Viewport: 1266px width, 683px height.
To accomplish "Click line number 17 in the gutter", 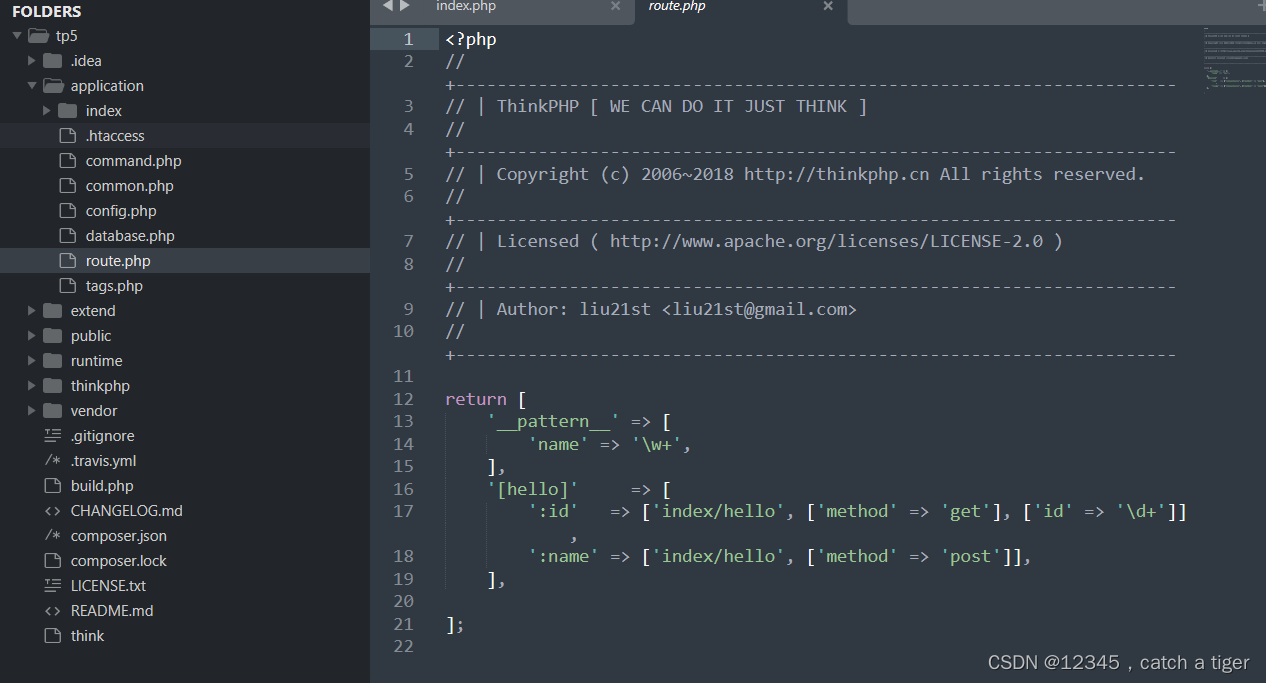I will click(403, 511).
